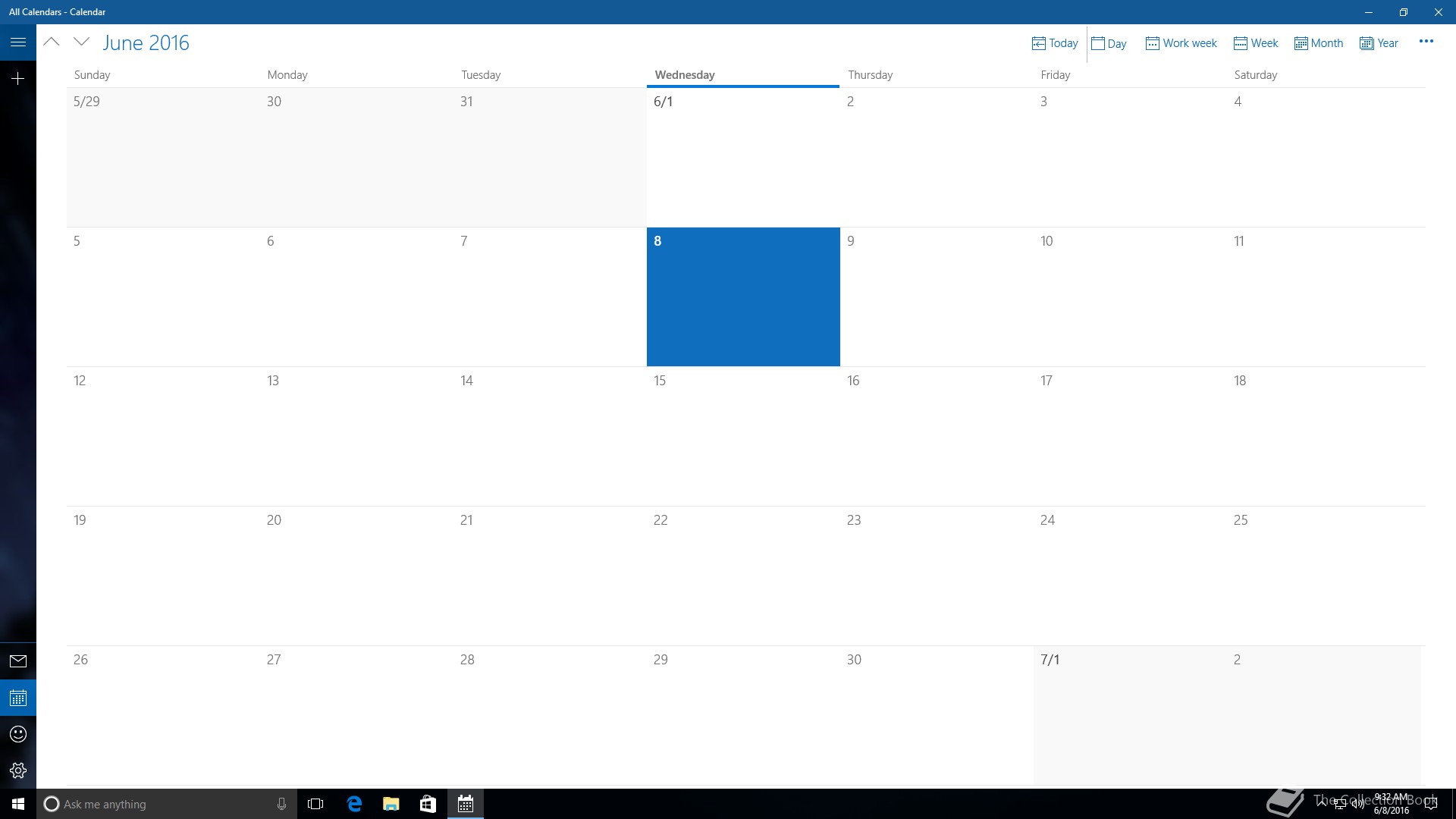Select June 23 in the calendar
The image size is (1456, 819).
[x=937, y=576]
